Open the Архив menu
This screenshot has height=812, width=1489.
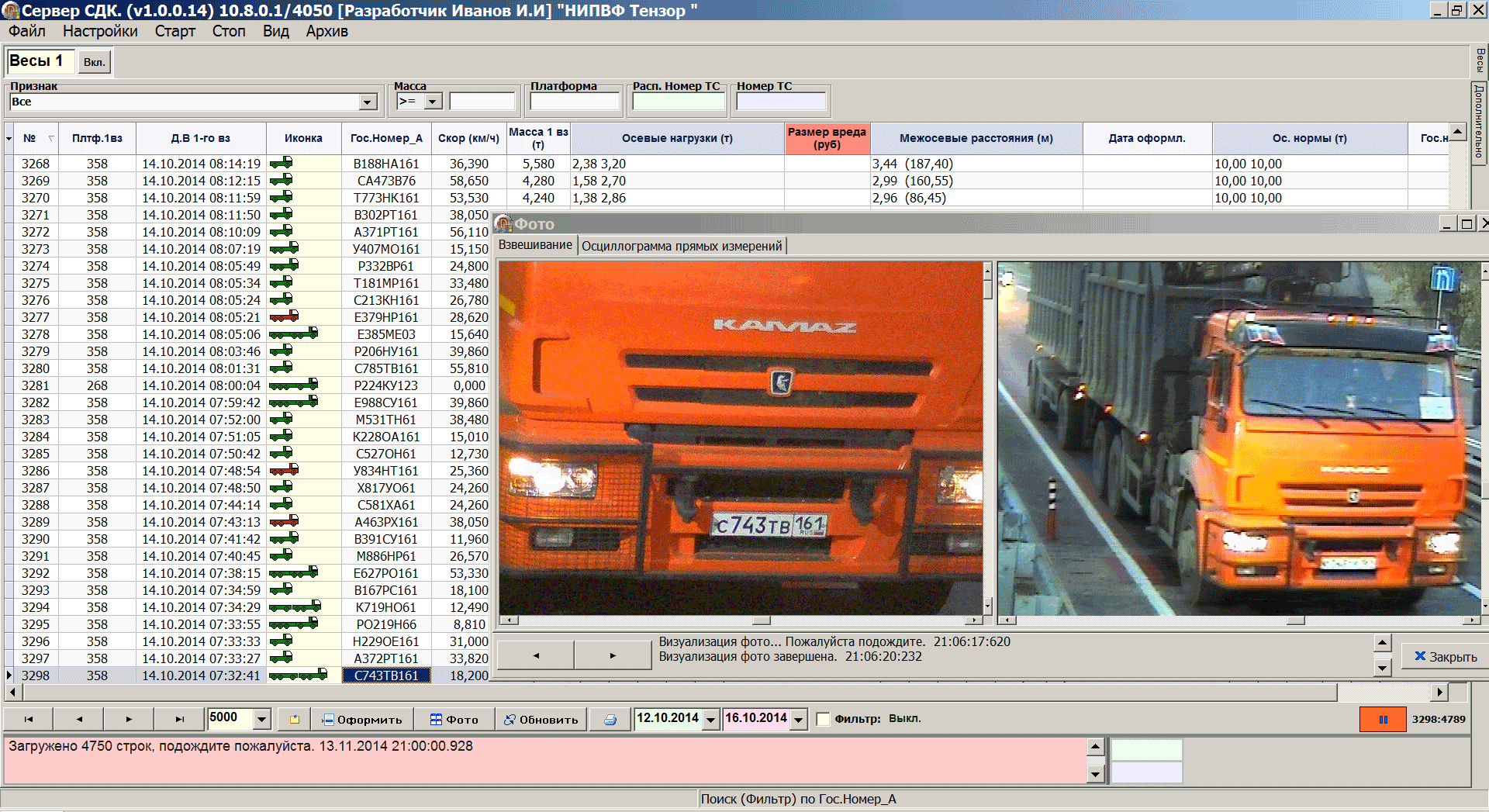[x=326, y=31]
